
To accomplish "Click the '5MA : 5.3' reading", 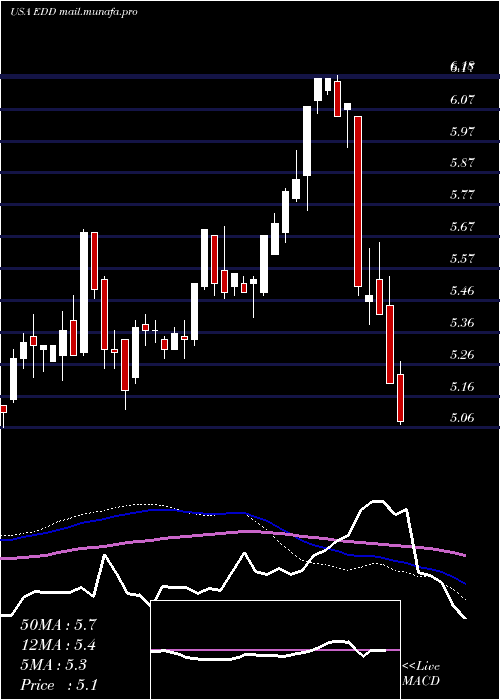I will tap(54, 665).
